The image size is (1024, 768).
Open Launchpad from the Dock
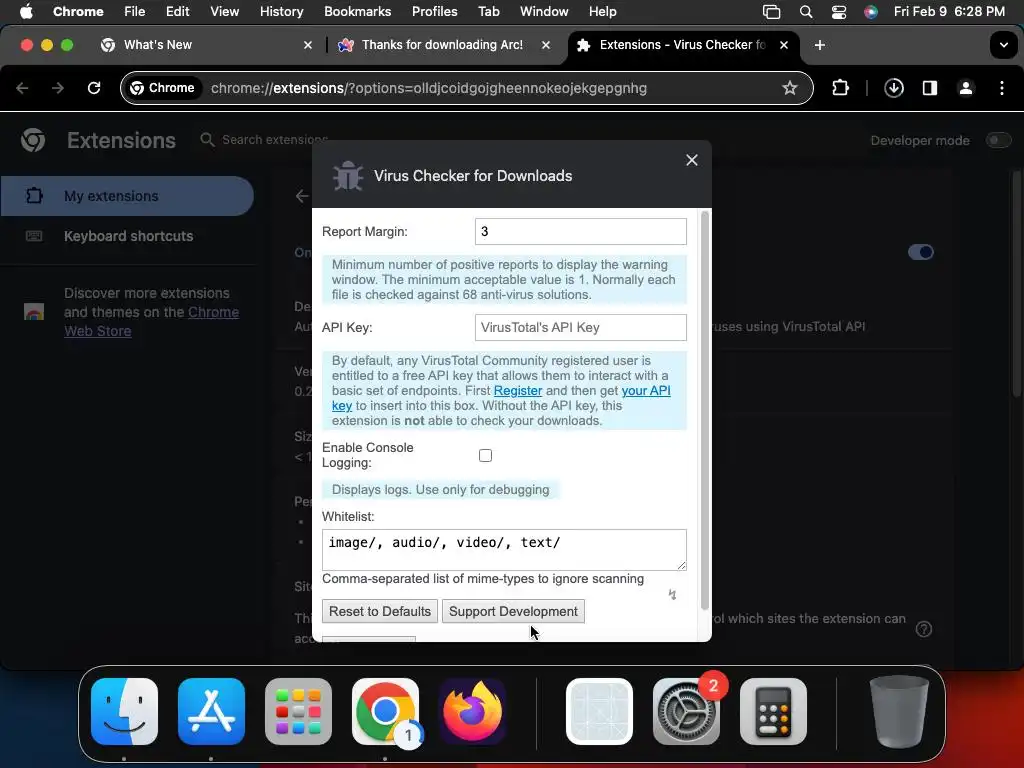coord(298,711)
